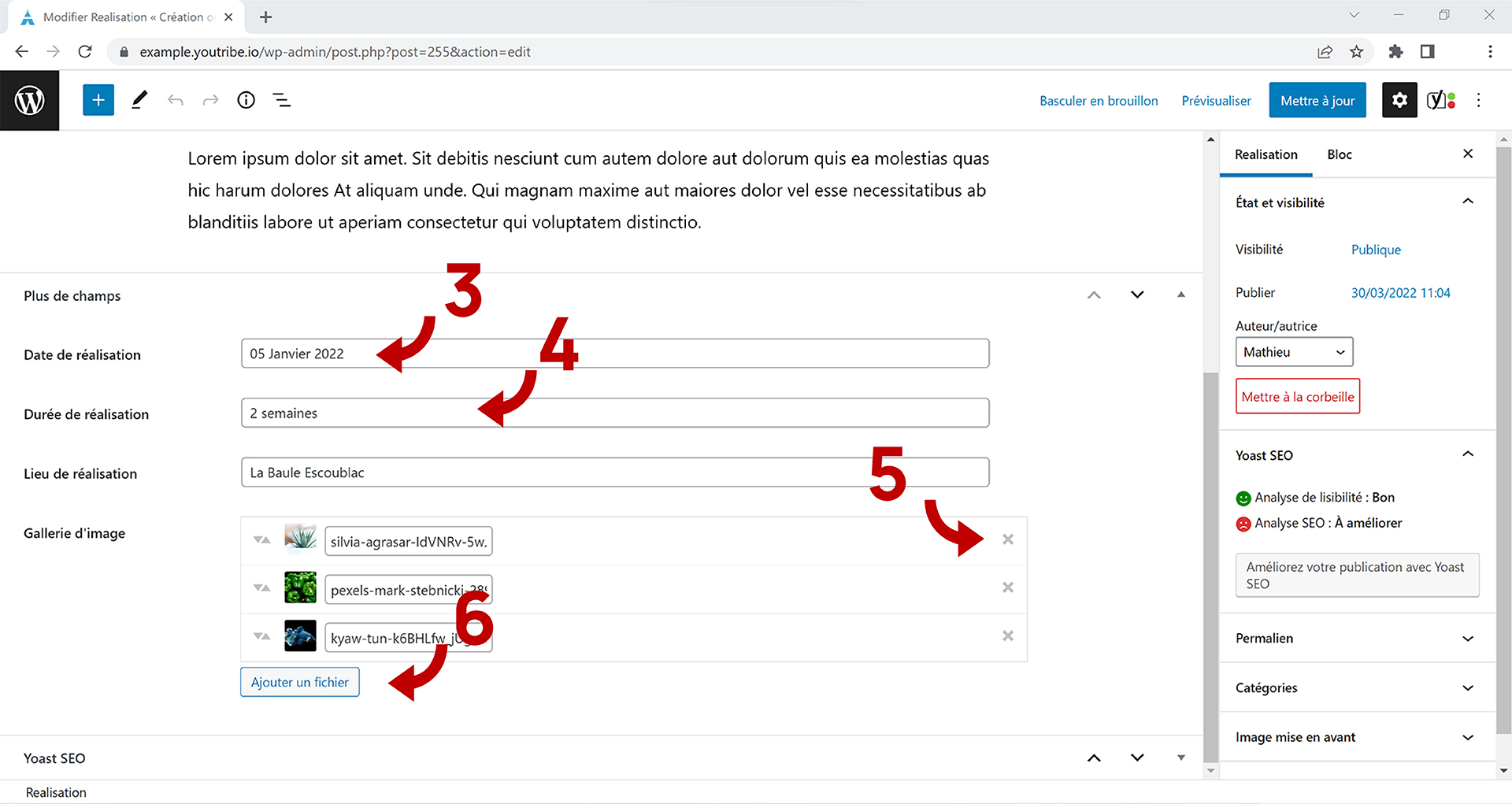This screenshot has width=1512, height=804.
Task: Delete the kyaw-tun image row
Action: (1007, 635)
